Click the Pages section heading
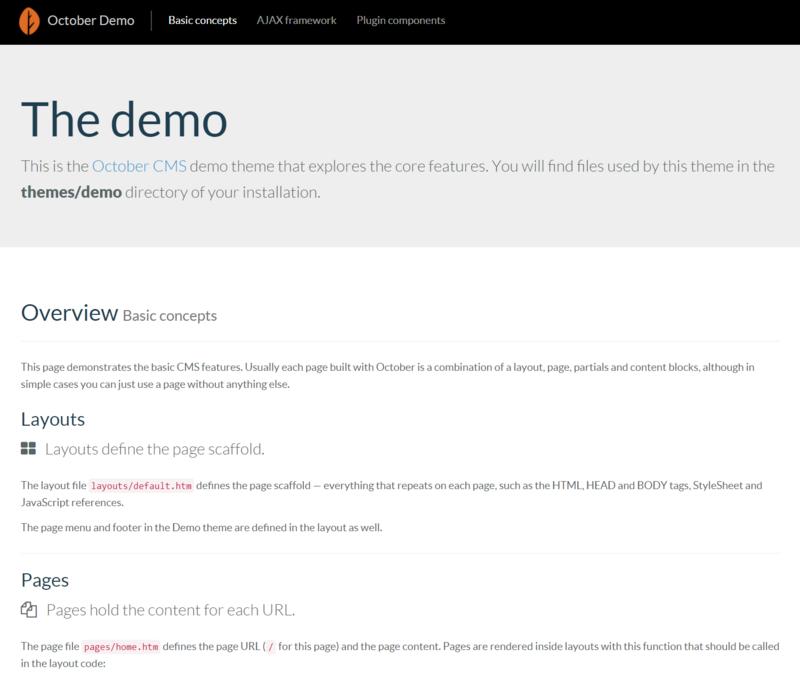This screenshot has width=800, height=674. (x=45, y=580)
